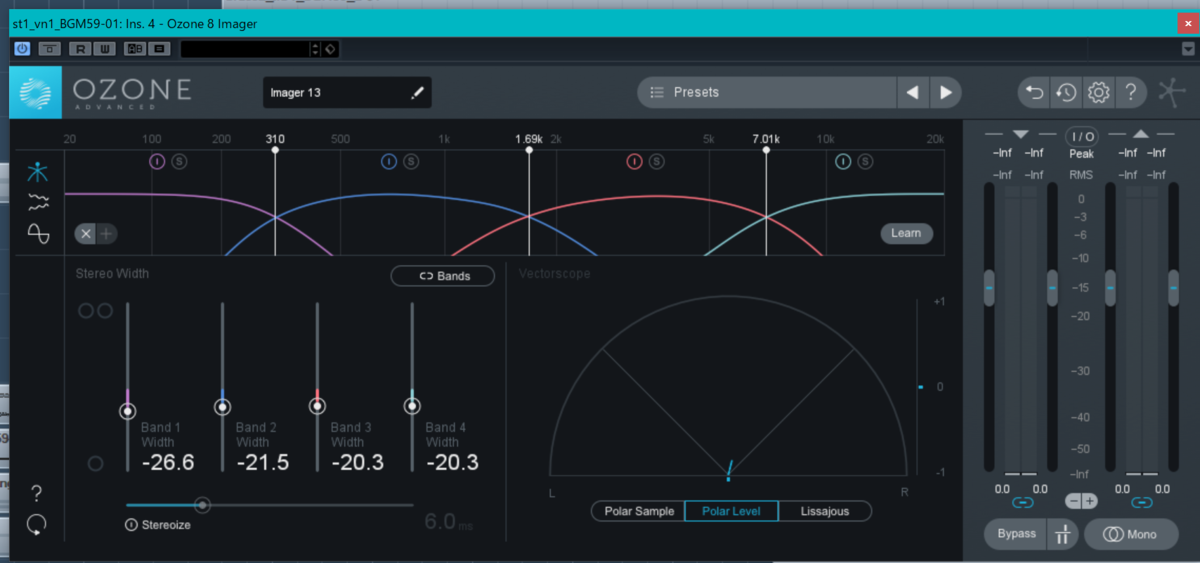Select the sine wave view icon

tap(38, 233)
